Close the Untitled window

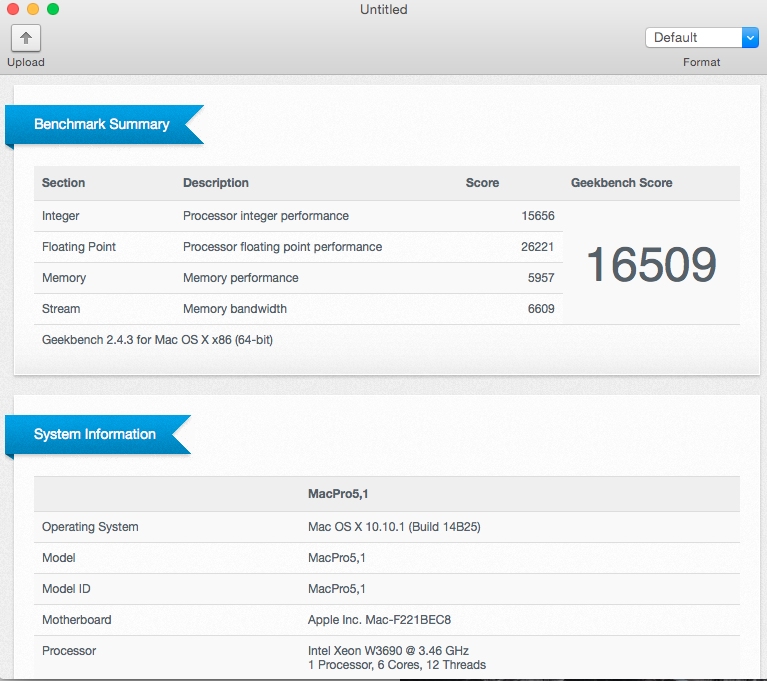pos(13,9)
